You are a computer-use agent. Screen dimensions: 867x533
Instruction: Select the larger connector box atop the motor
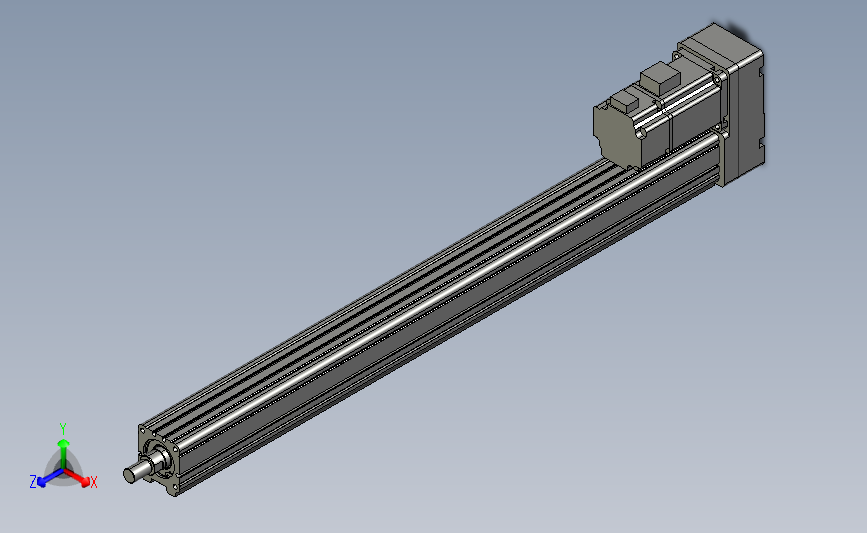pyautogui.click(x=660, y=79)
